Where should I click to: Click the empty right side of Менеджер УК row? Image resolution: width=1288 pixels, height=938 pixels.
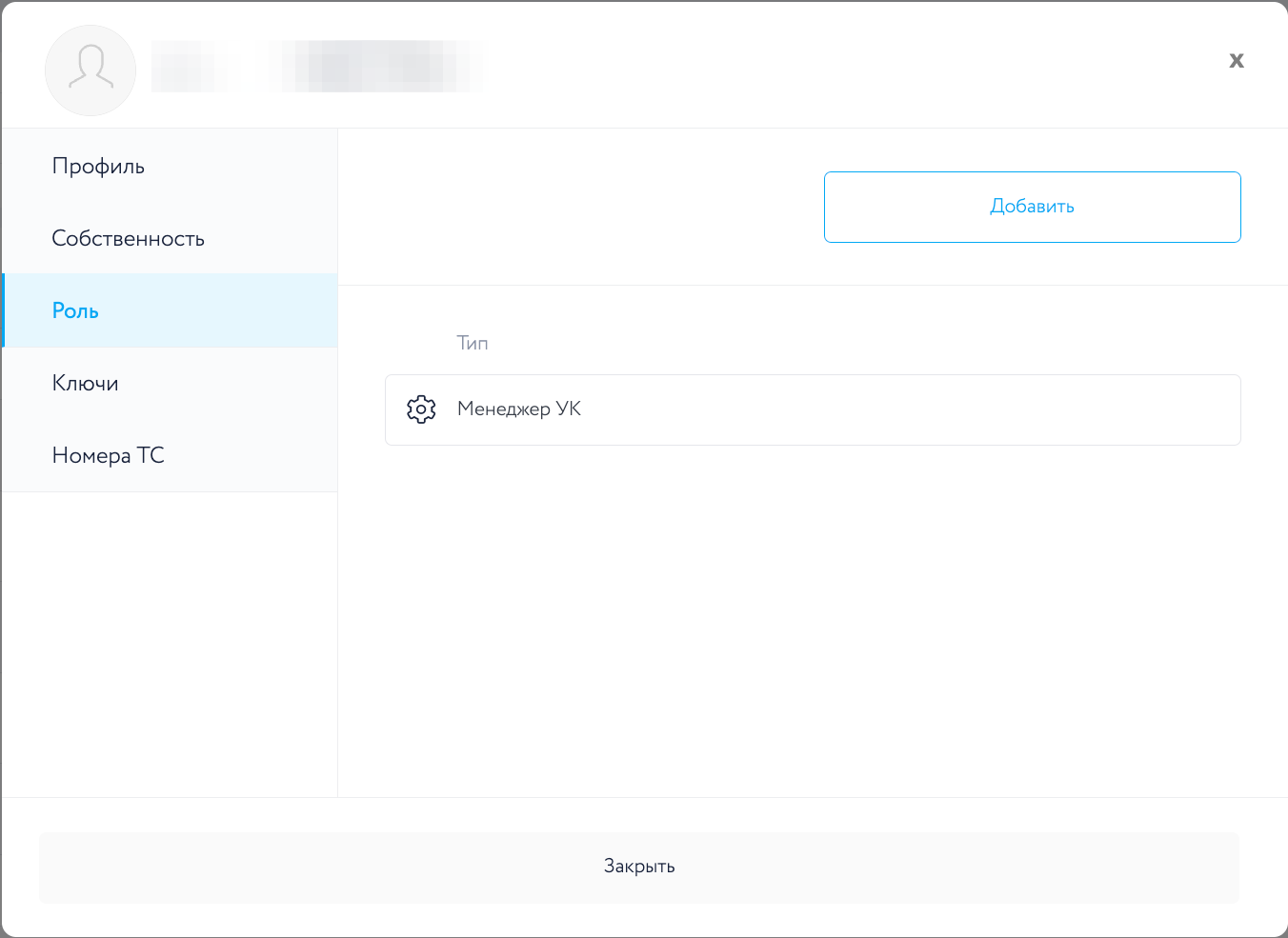point(953,409)
